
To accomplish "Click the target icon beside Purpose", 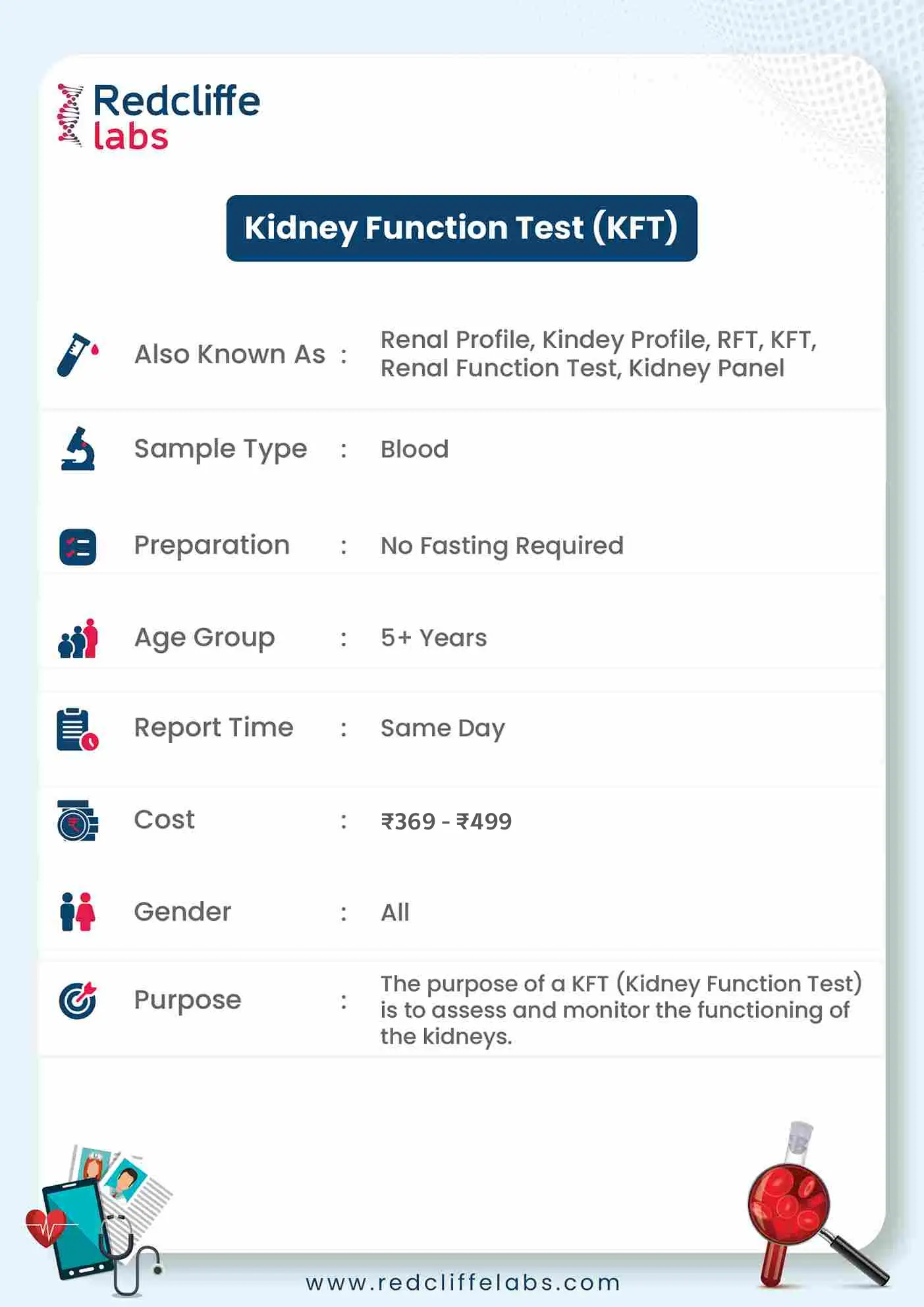I will [x=78, y=1000].
